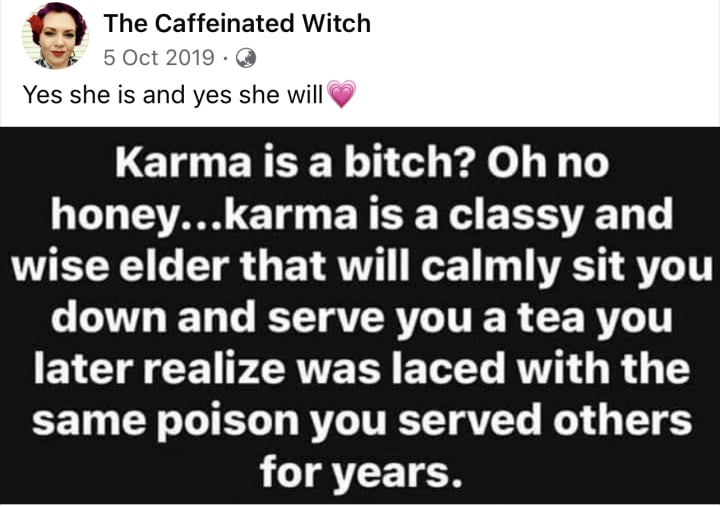Click the pink growing heart emoji
The width and height of the screenshot is (720, 506).
click(342, 94)
